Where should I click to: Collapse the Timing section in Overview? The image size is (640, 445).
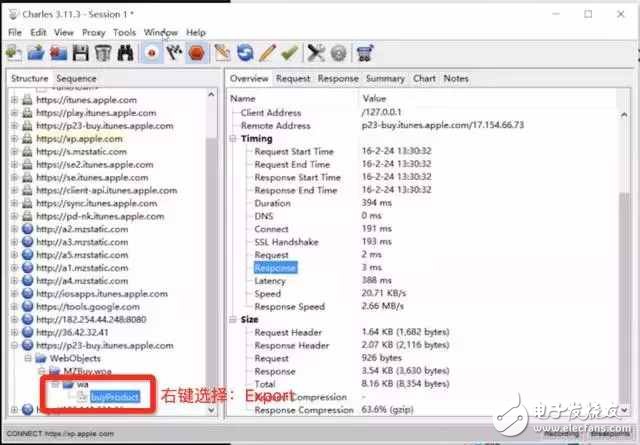pos(234,139)
